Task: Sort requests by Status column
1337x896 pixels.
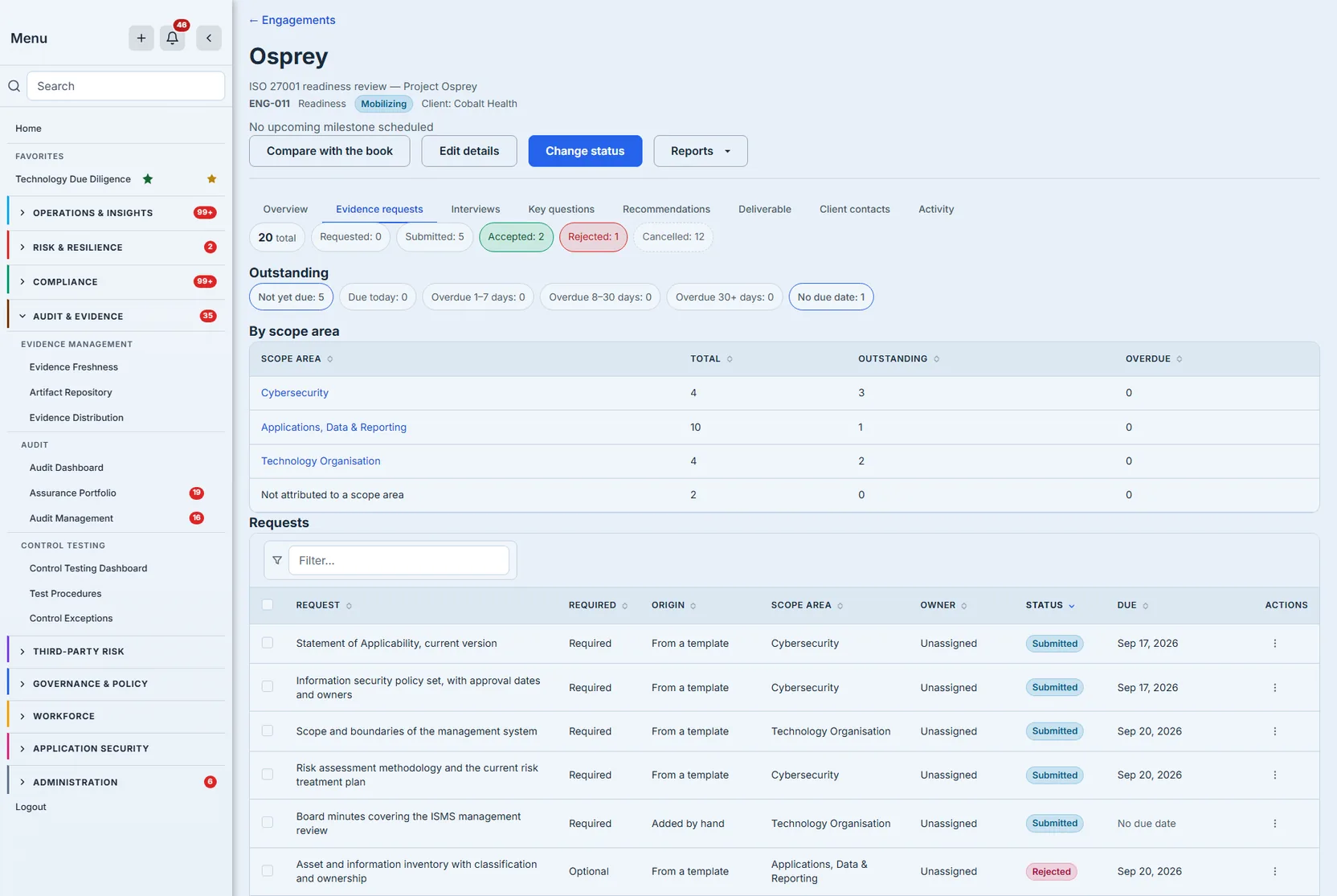Action: click(x=1049, y=605)
